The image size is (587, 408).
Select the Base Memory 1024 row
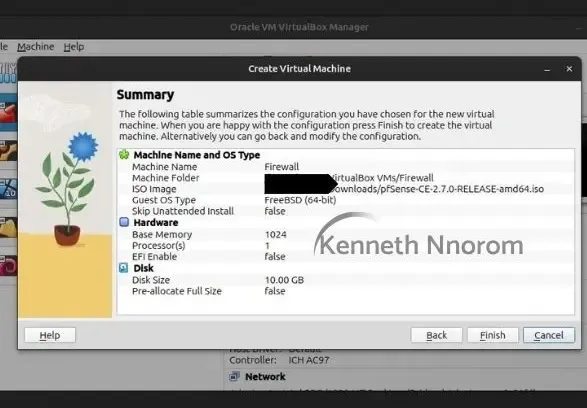pos(345,234)
